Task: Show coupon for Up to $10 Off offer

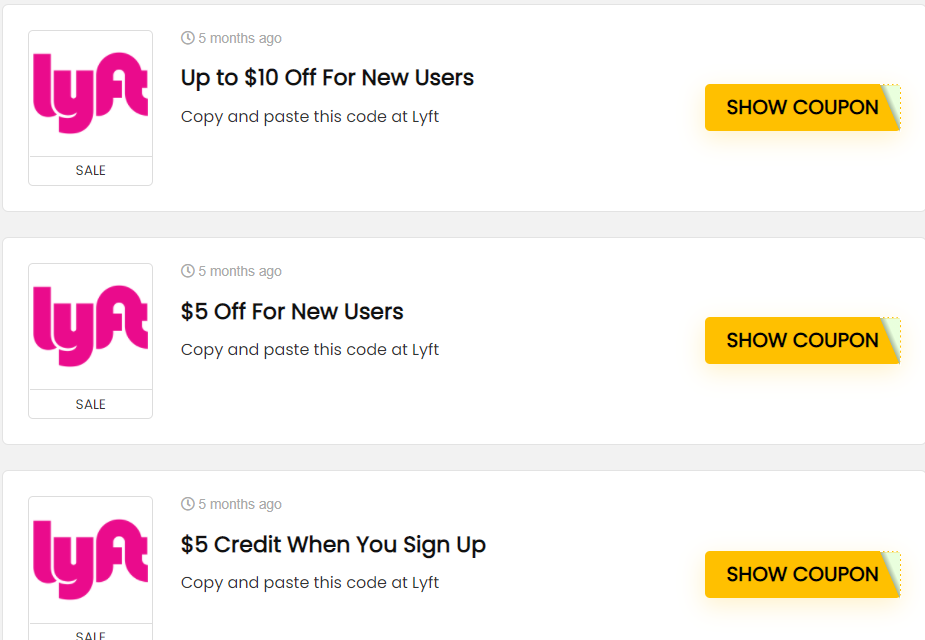Action: tap(795, 107)
